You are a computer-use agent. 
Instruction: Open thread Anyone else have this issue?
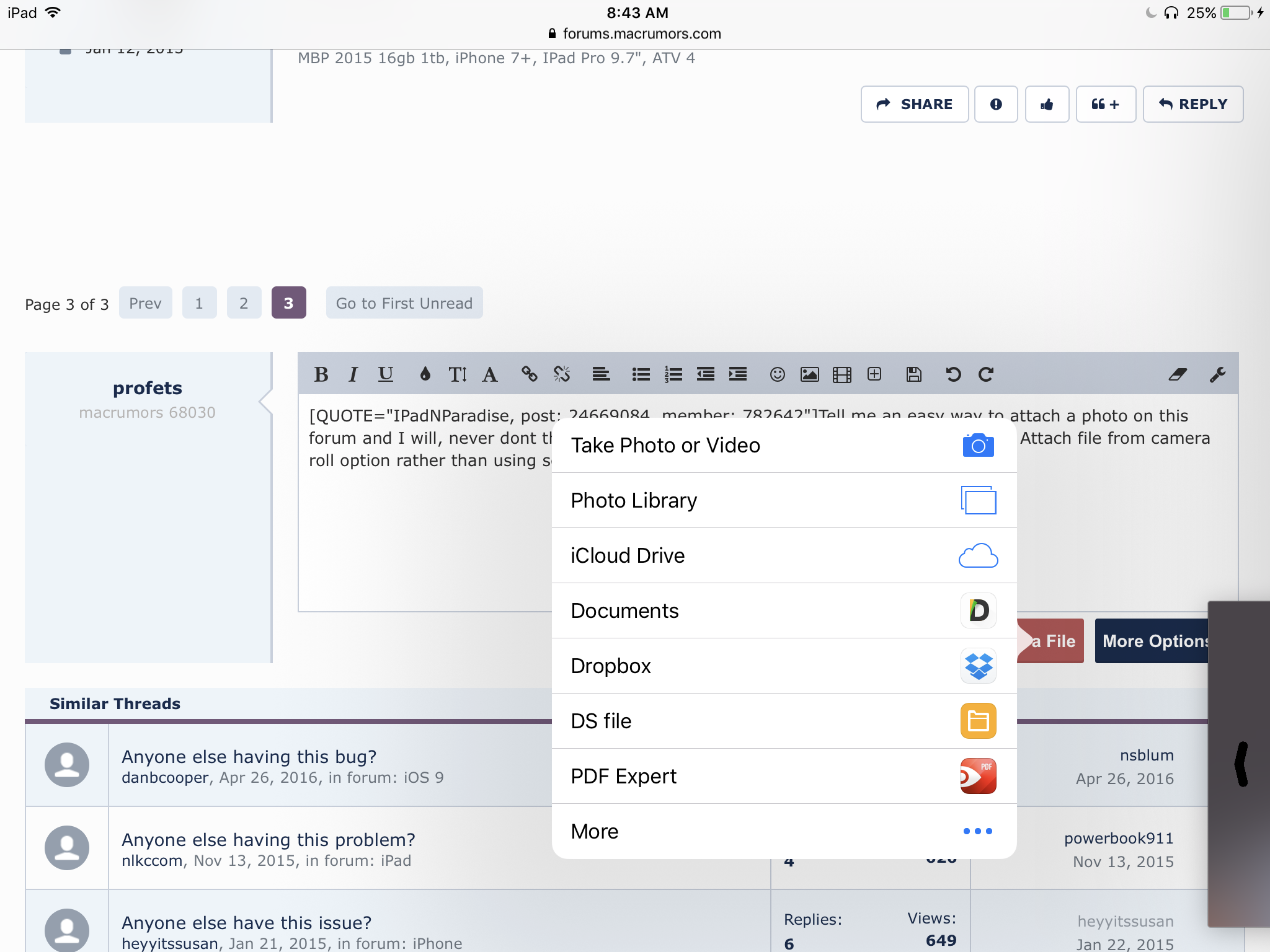point(247,923)
